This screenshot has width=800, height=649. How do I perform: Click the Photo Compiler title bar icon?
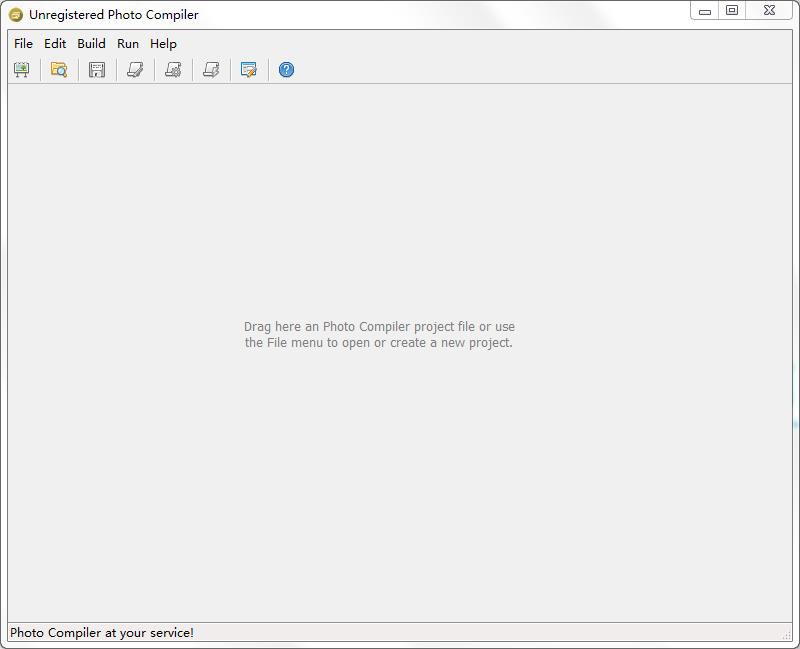16,15
